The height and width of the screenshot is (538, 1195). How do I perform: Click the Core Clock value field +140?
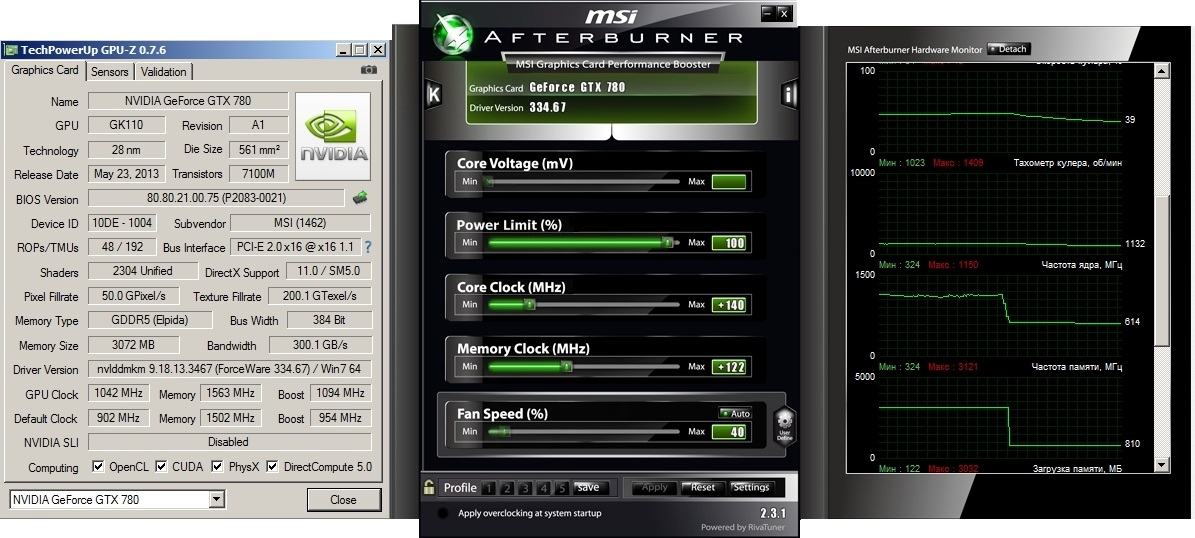pyautogui.click(x=729, y=305)
